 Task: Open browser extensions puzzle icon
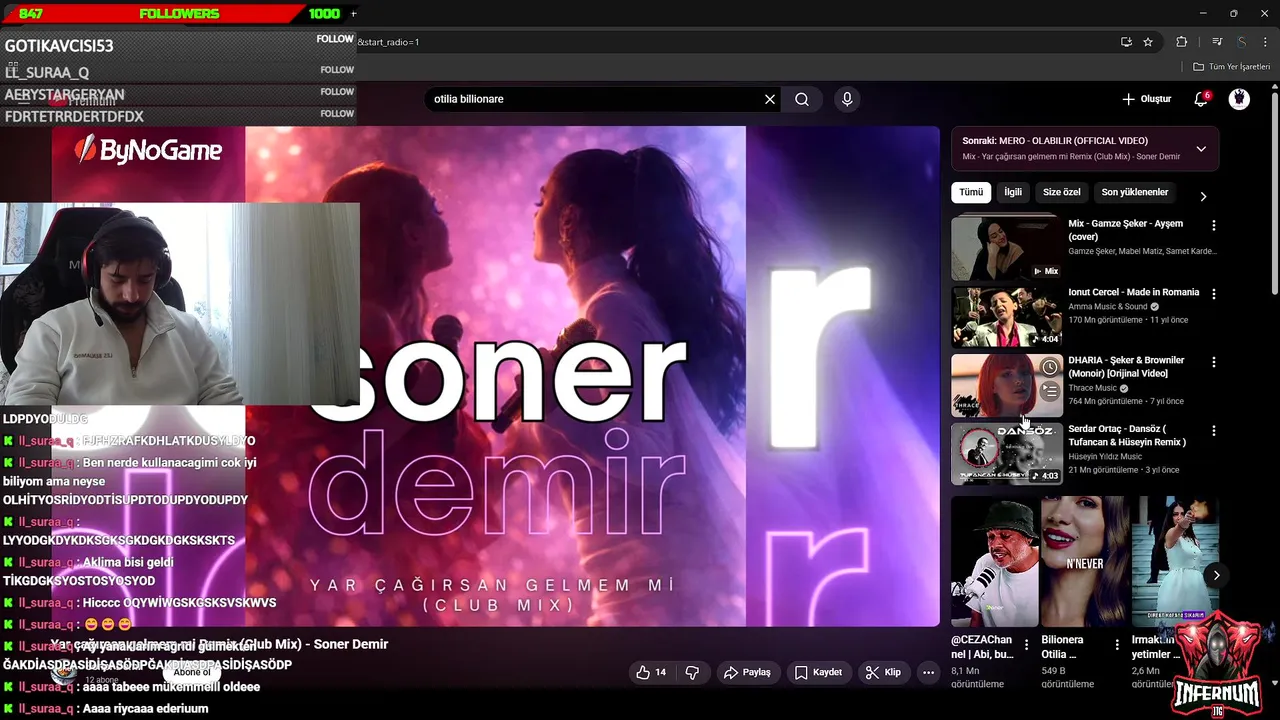click(x=1182, y=42)
